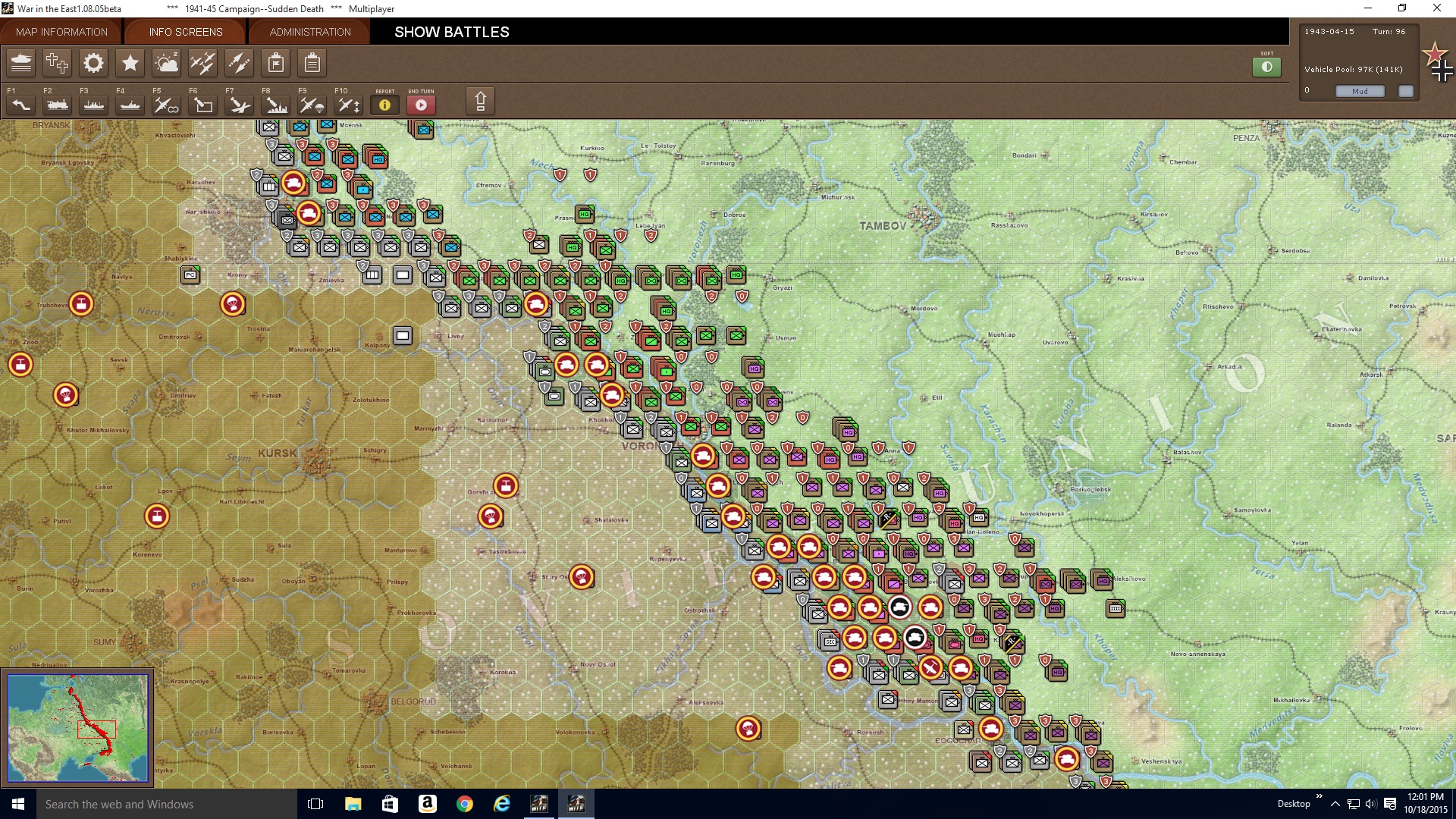The width and height of the screenshot is (1456, 819).
Task: Open the MAP INFORMATION tab
Action: coord(61,32)
